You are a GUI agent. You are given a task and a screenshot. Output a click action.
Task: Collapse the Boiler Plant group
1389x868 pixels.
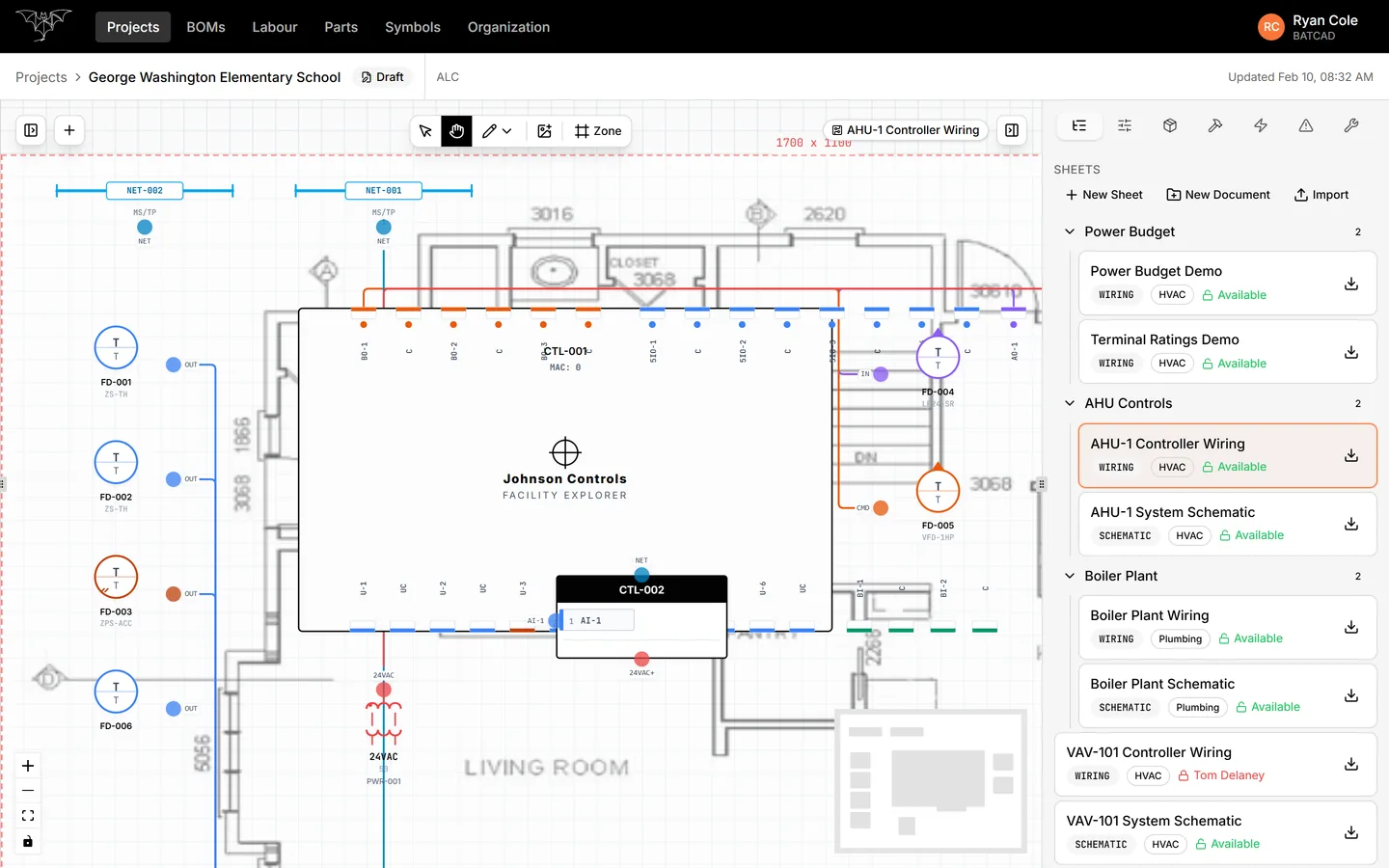click(x=1070, y=576)
